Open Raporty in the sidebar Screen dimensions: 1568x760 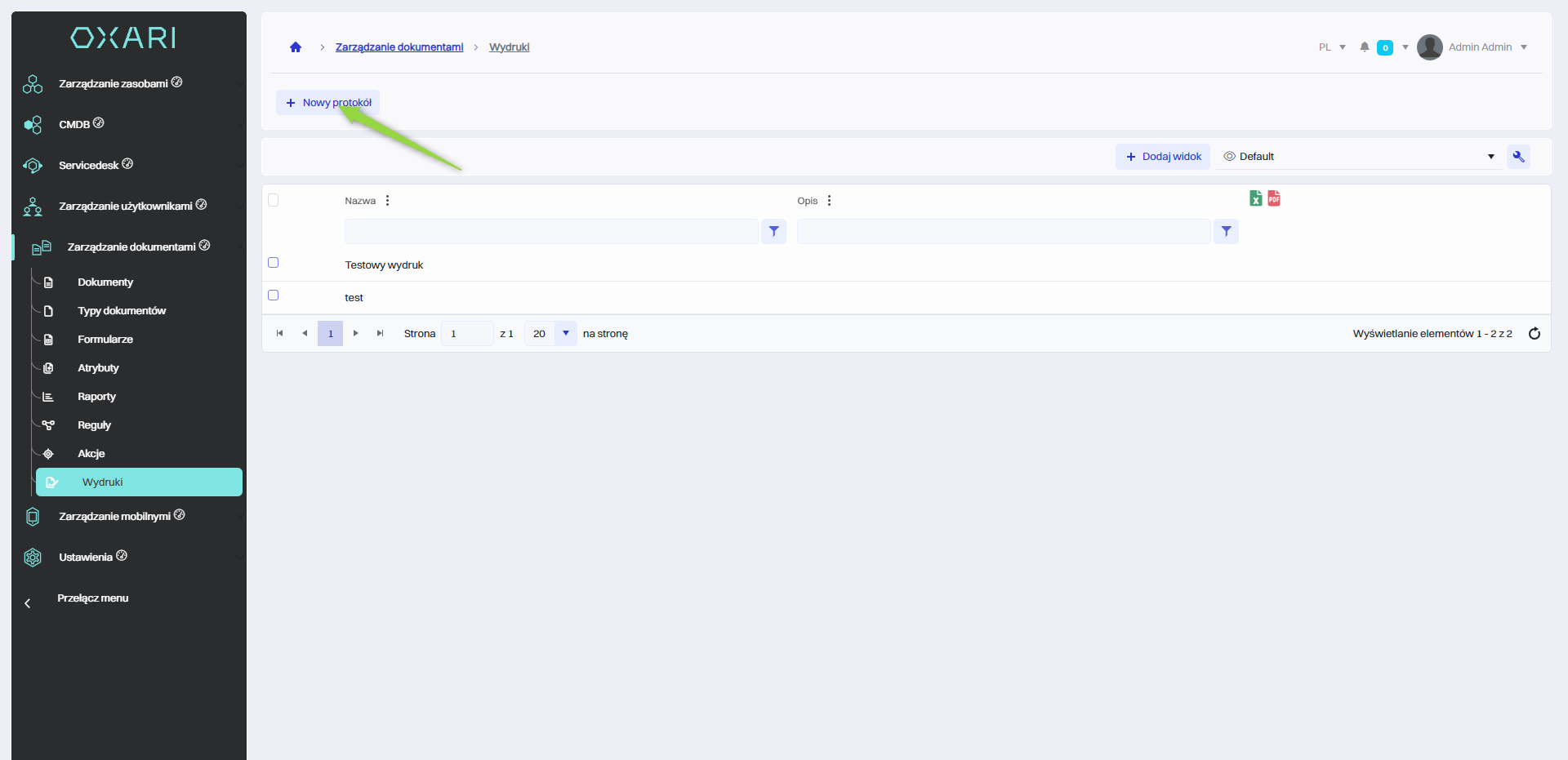[x=96, y=397]
